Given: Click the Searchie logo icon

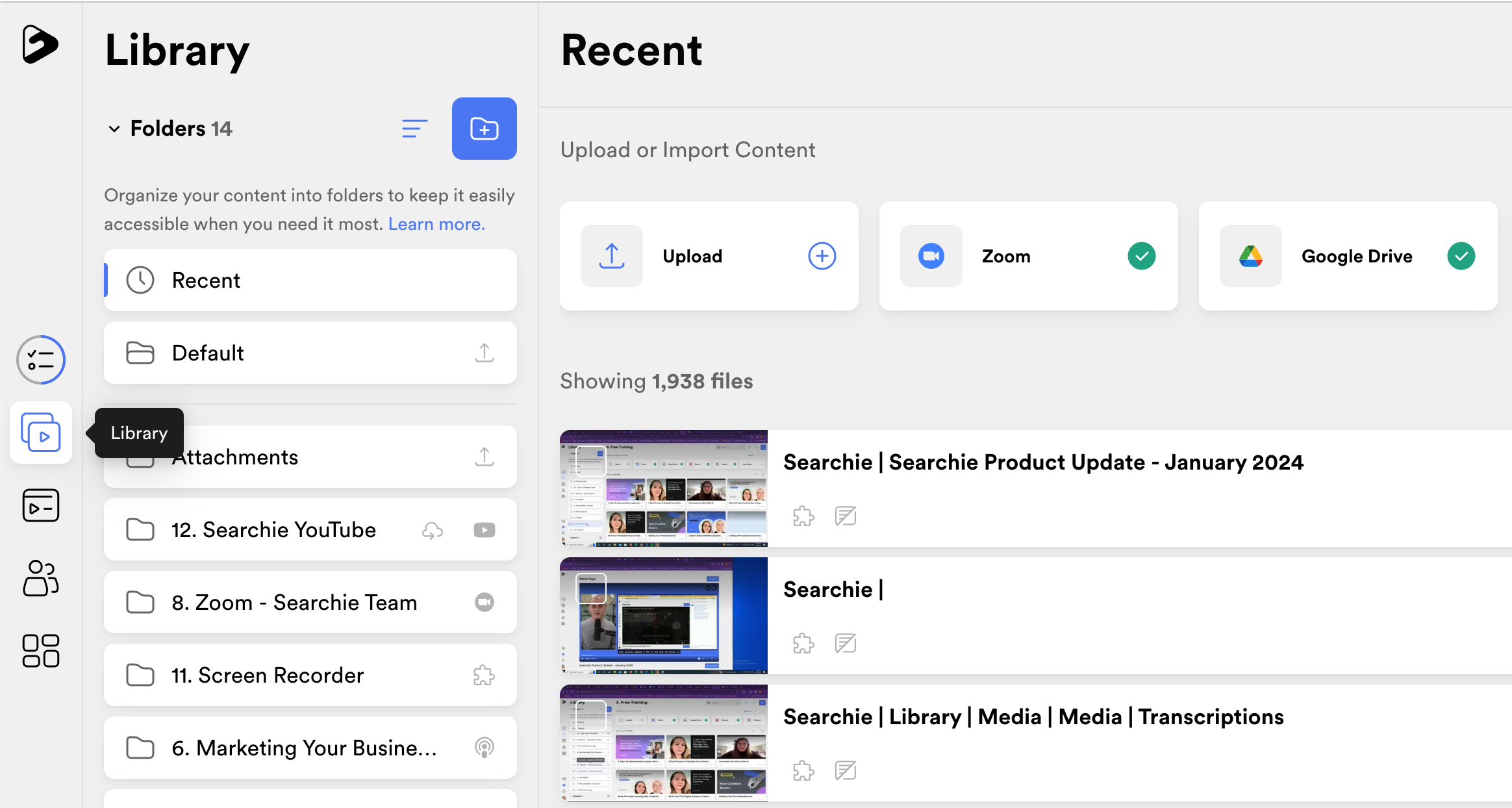Looking at the screenshot, I should click(x=40, y=45).
